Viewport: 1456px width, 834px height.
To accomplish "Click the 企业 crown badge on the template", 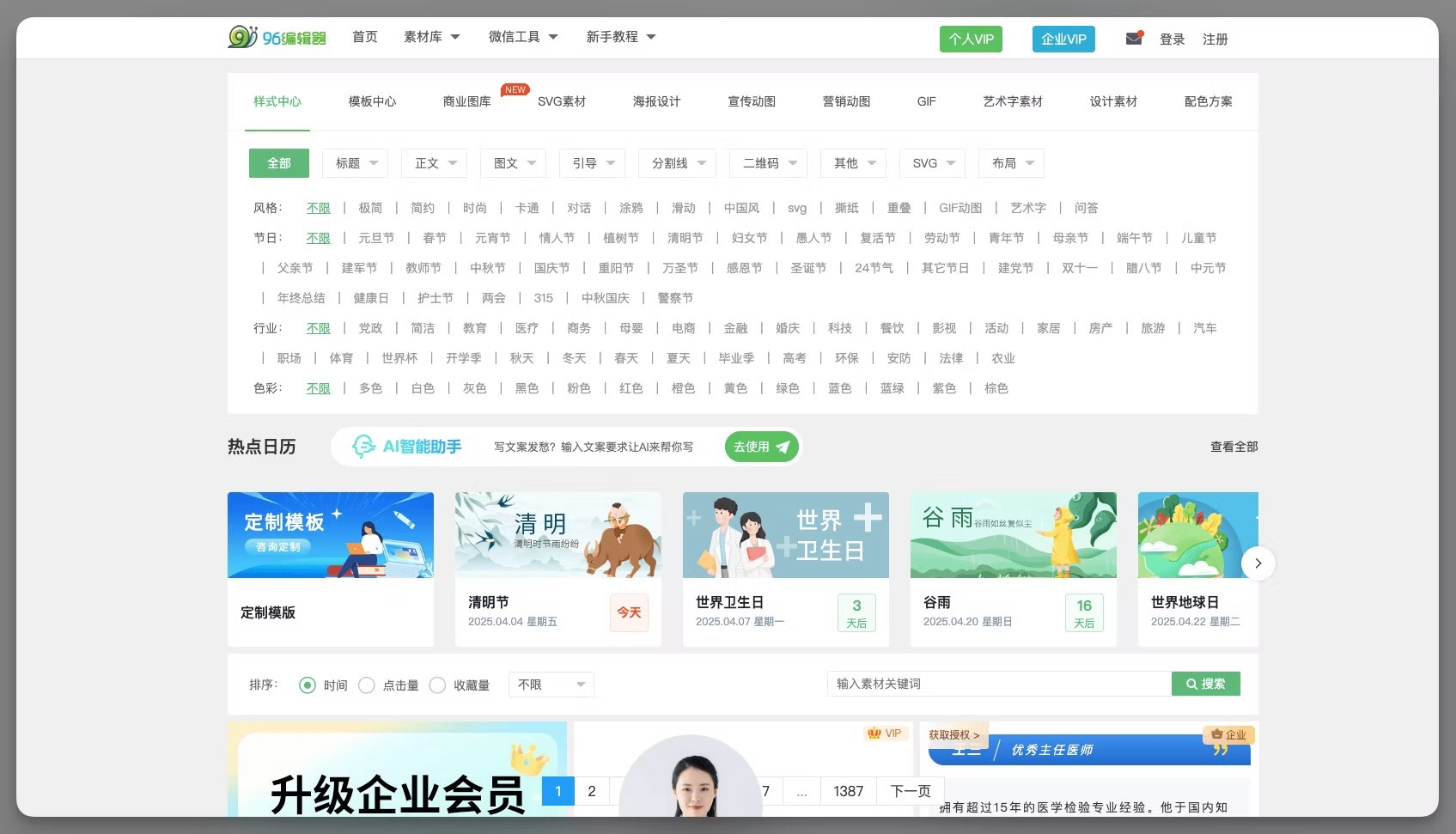I will pos(1228,734).
